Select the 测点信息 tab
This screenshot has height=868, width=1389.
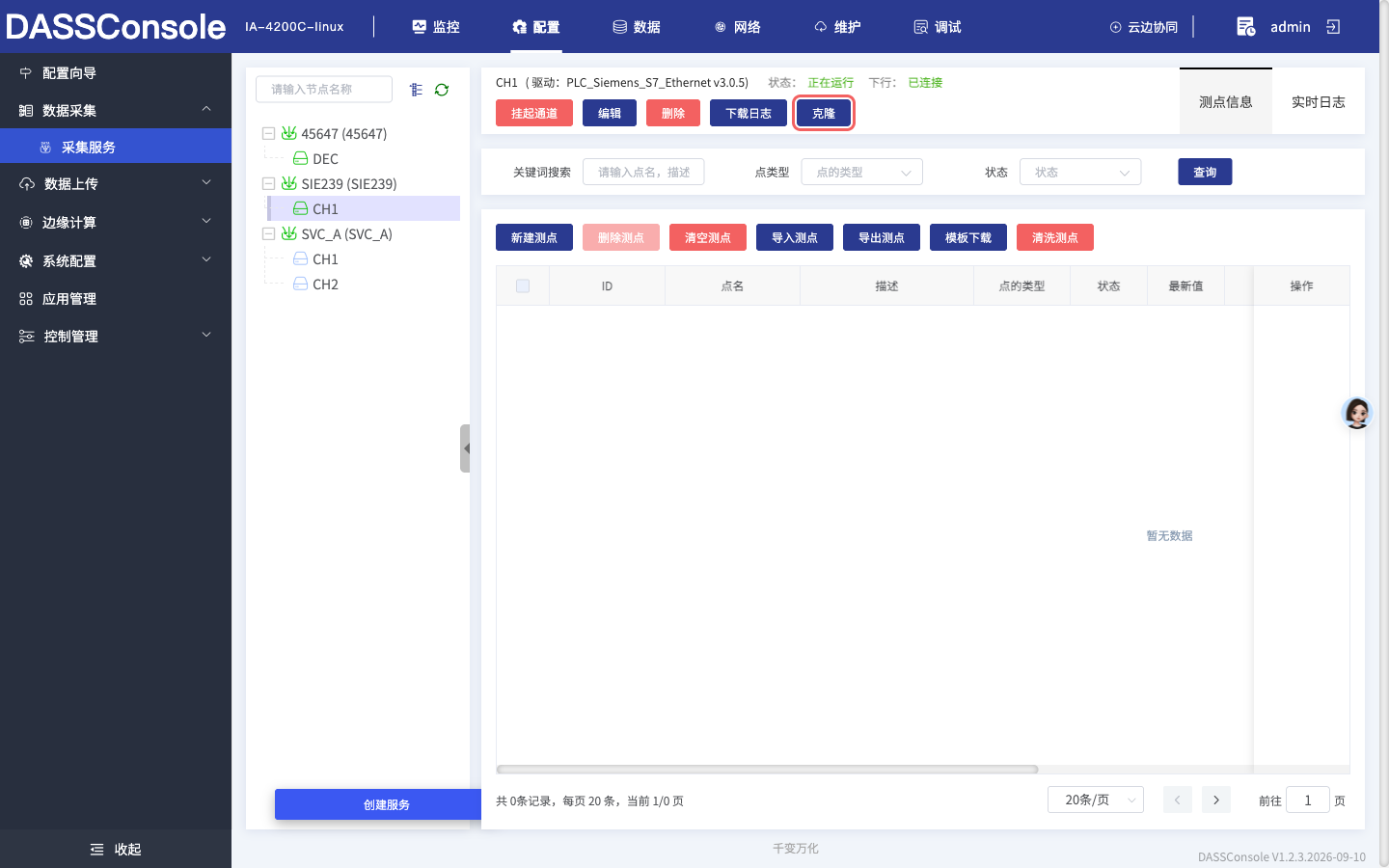[1226, 101]
